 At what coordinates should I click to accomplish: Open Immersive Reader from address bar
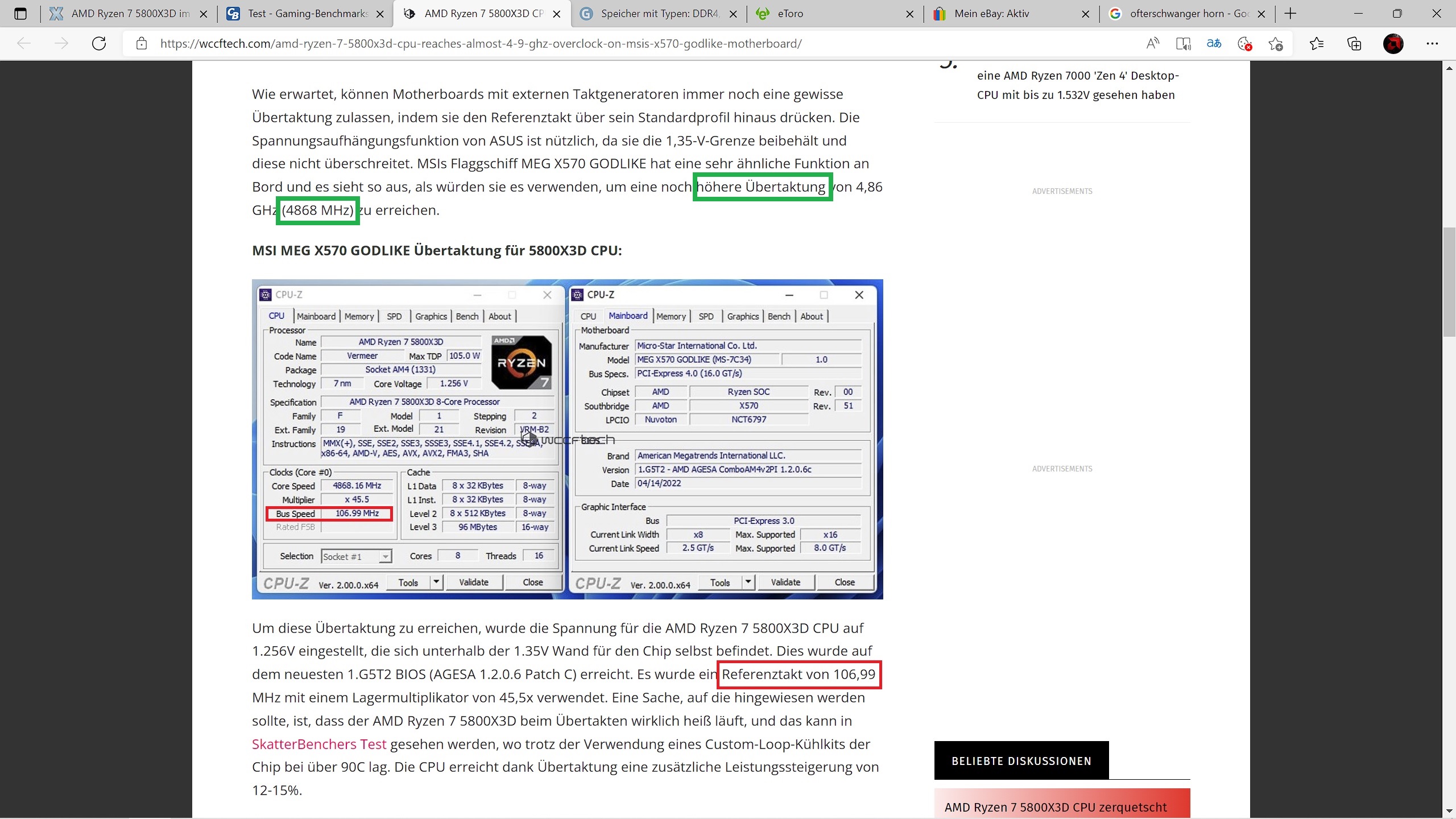pyautogui.click(x=1183, y=44)
